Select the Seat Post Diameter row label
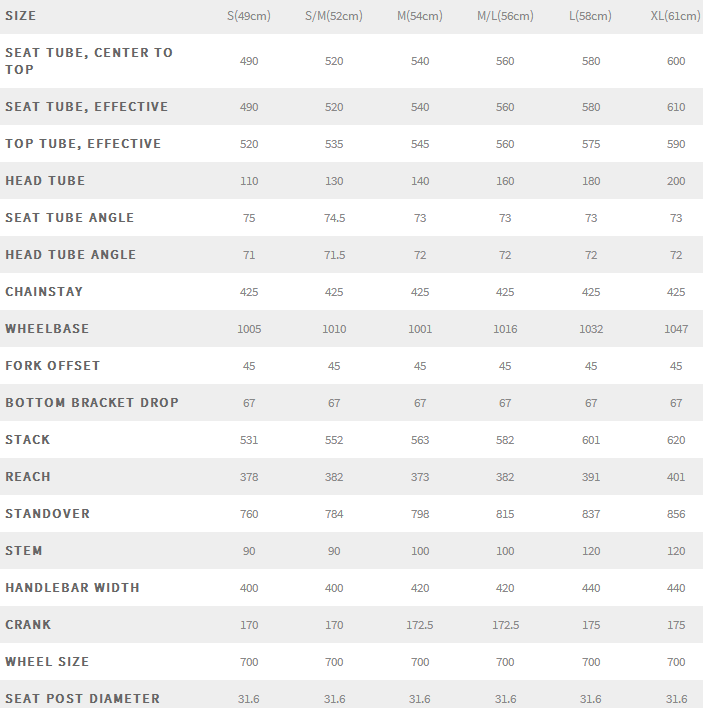This screenshot has height=708, width=703. pos(82,699)
